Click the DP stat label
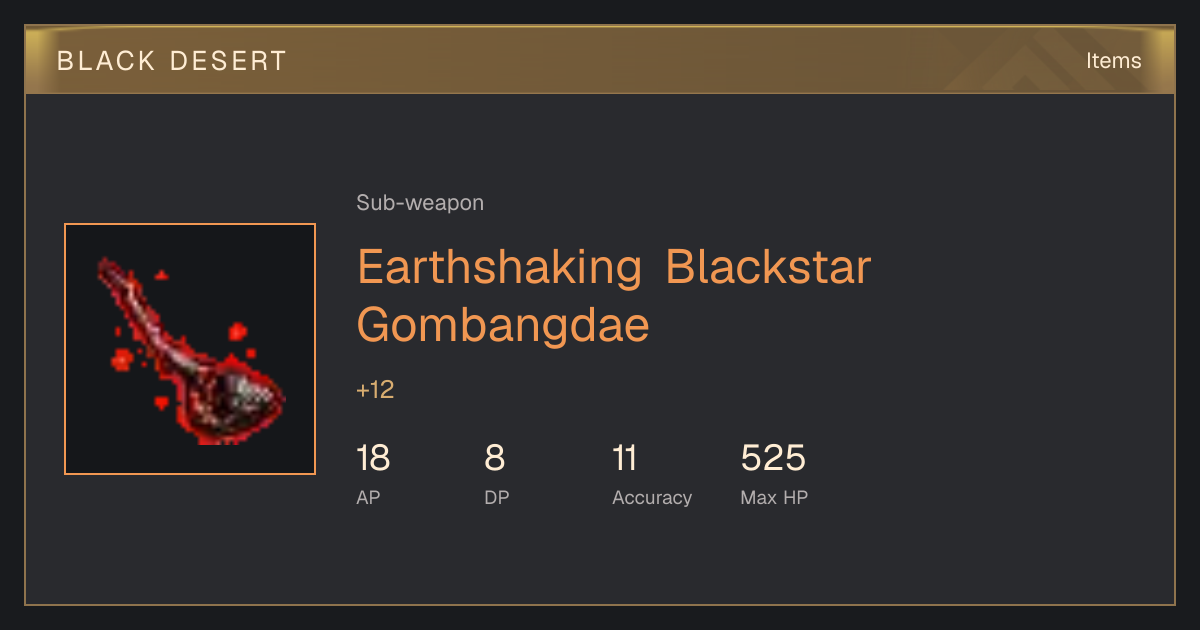The image size is (1200, 630). [497, 497]
